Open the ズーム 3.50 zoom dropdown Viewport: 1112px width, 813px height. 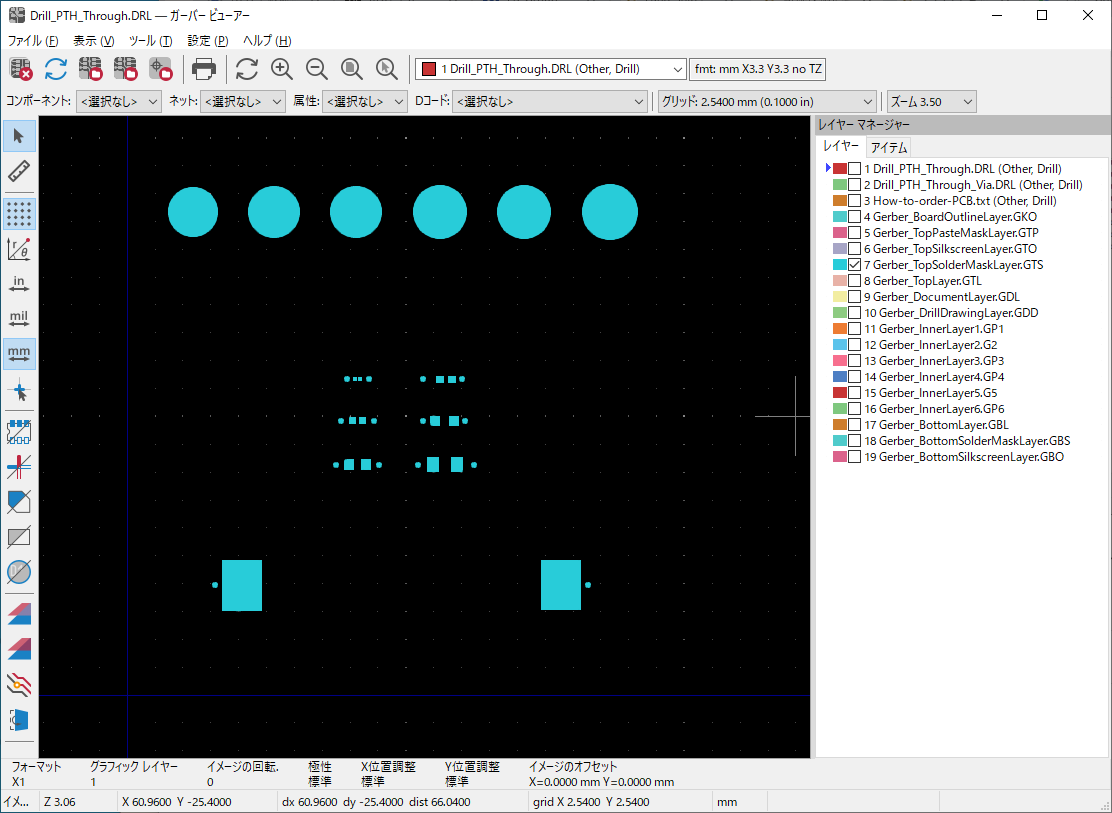pos(931,101)
